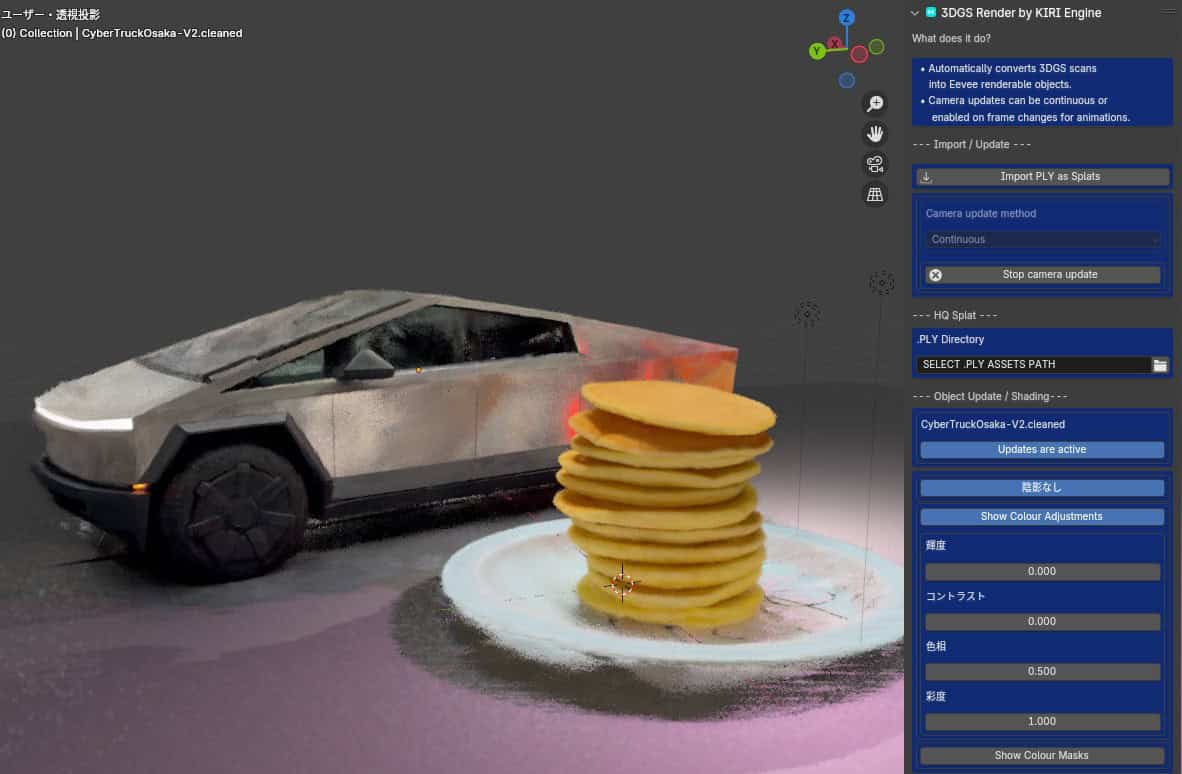1182x774 pixels.
Task: Click the 3DGS Render by KIRI Engine title
Action: pyautogui.click(x=1021, y=13)
